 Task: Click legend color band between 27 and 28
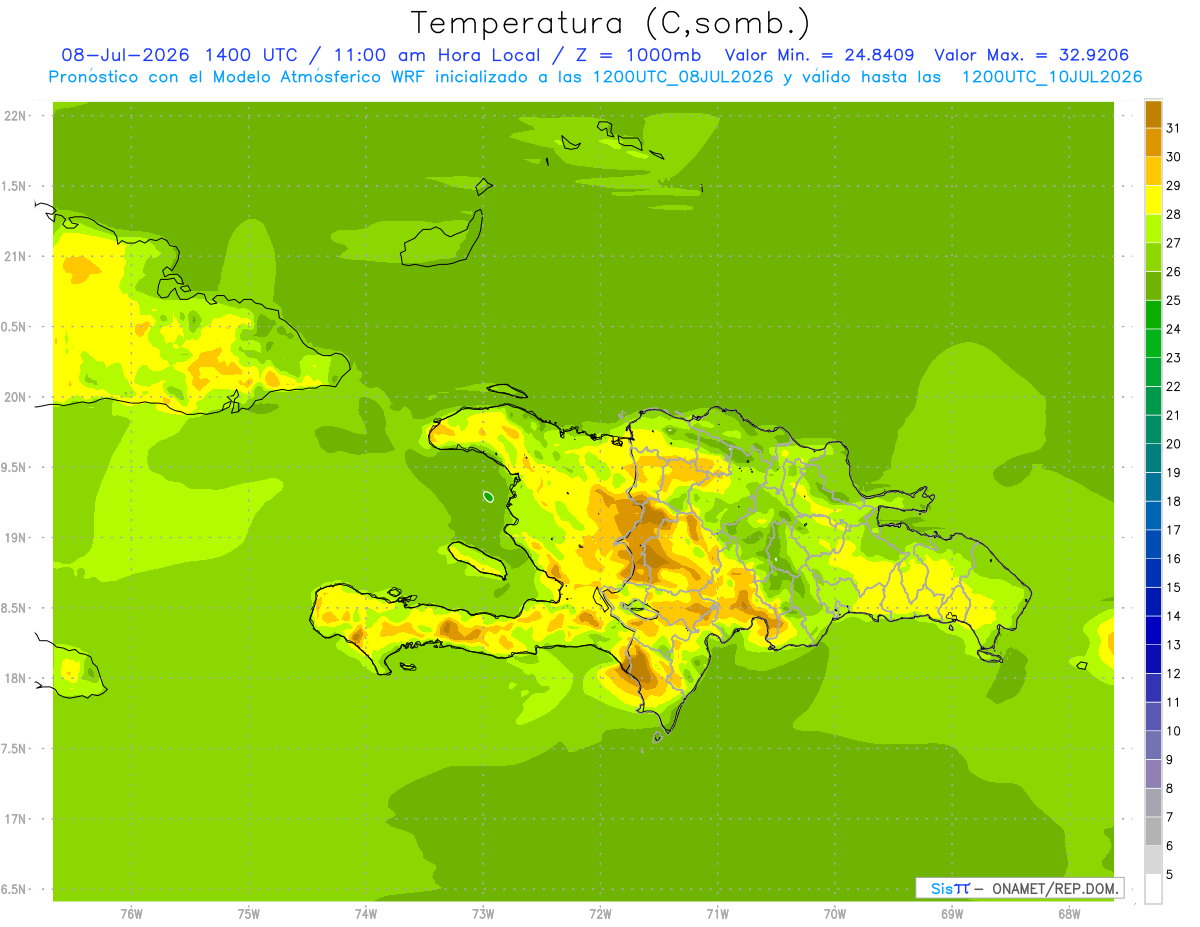[x=1153, y=229]
